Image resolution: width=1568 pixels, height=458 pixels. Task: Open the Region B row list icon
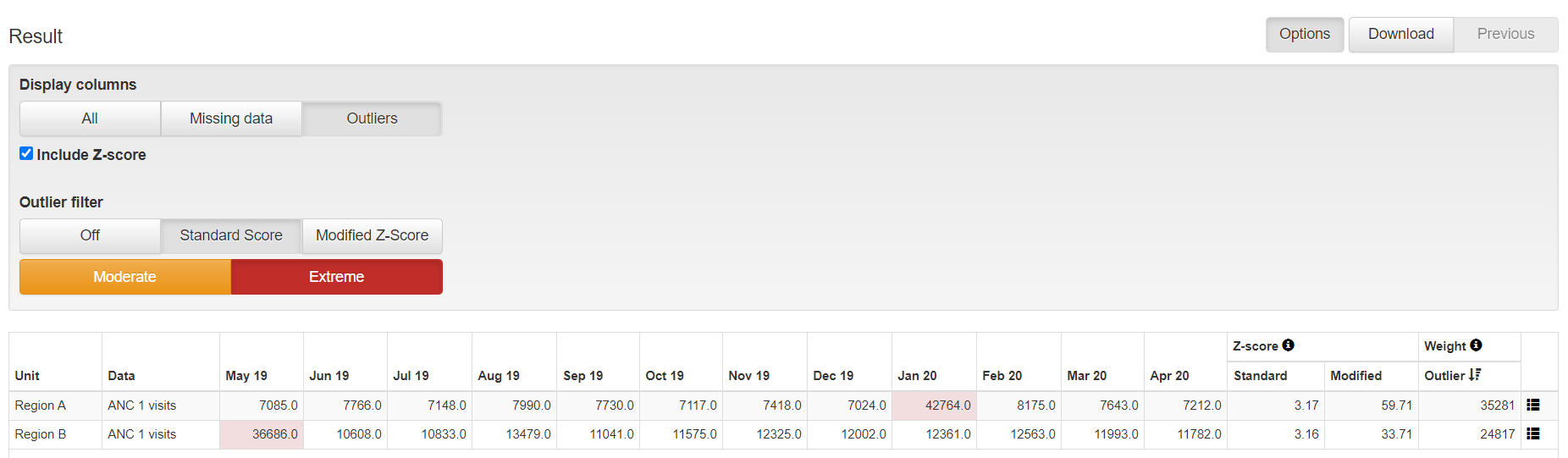pyautogui.click(x=1532, y=434)
